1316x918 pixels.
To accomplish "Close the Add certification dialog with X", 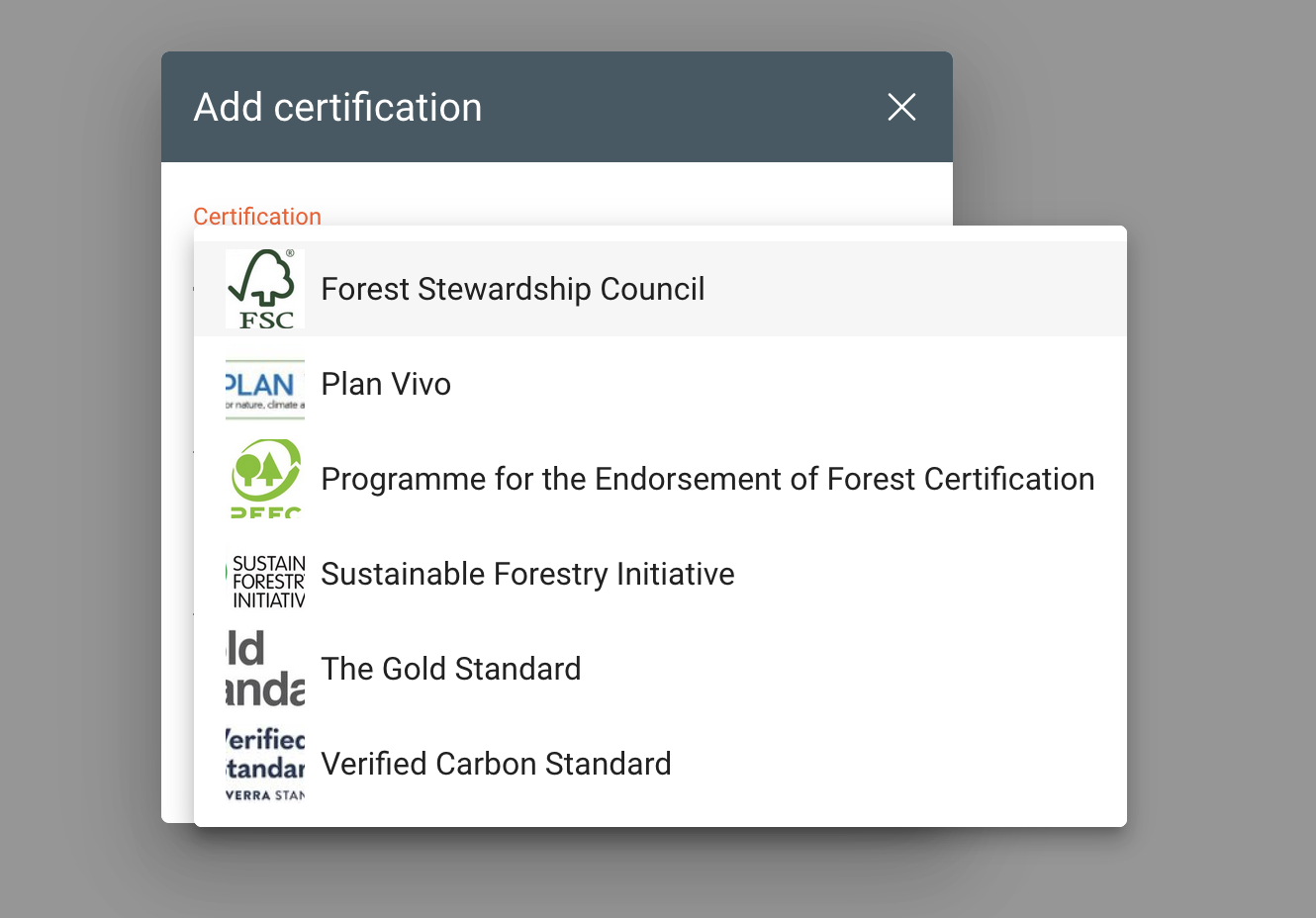I will click(901, 107).
